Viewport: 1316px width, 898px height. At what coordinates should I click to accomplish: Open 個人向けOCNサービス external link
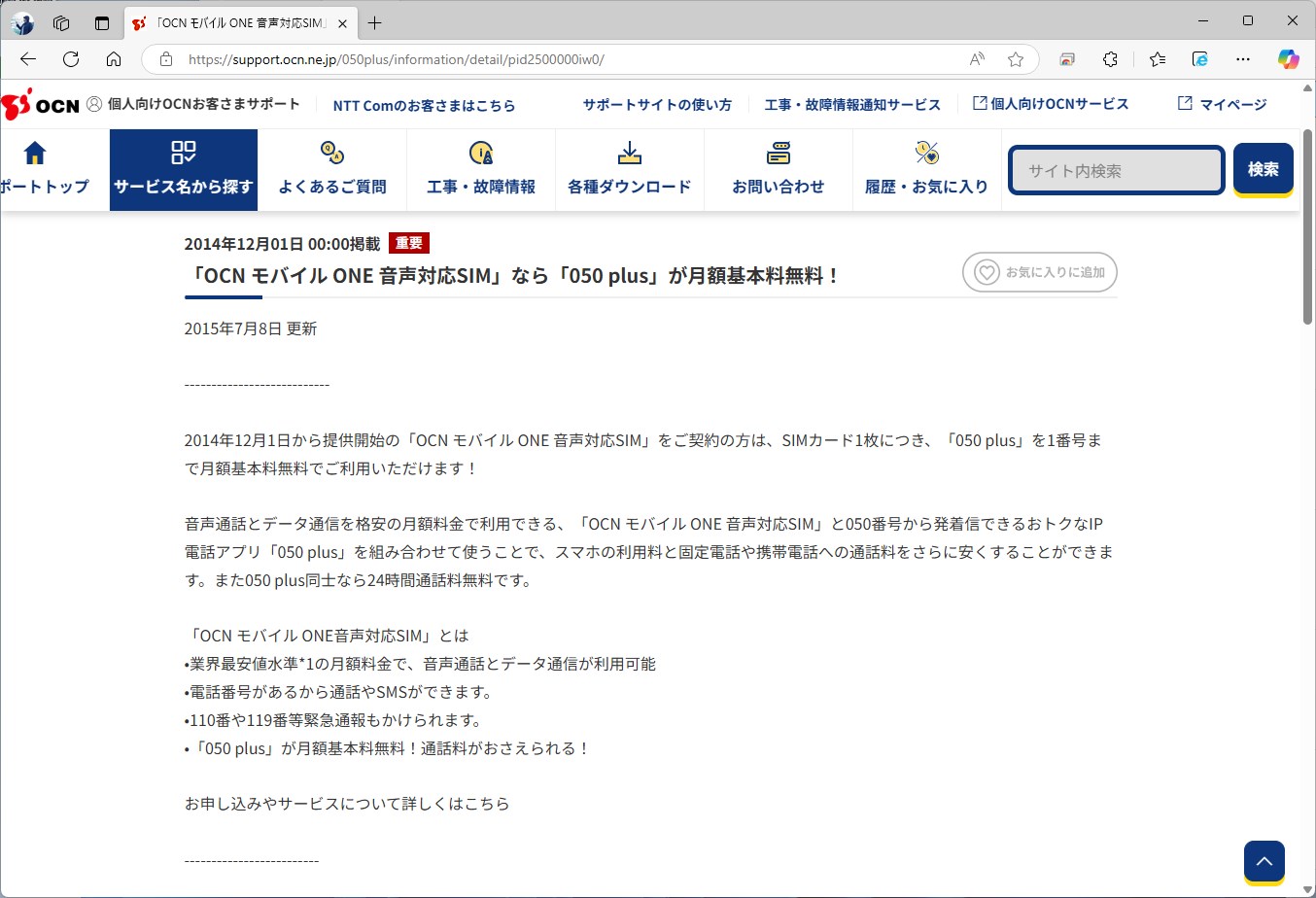click(1051, 103)
